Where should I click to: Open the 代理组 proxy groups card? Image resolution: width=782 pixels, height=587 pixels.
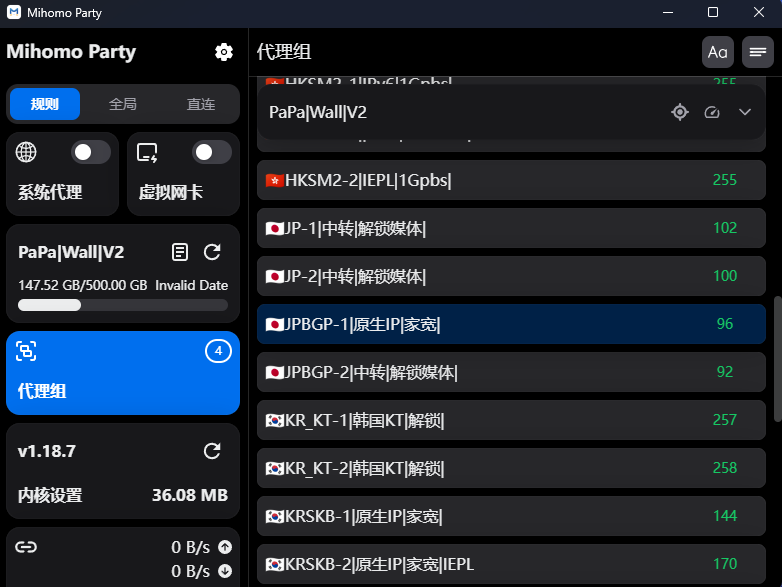tap(123, 373)
